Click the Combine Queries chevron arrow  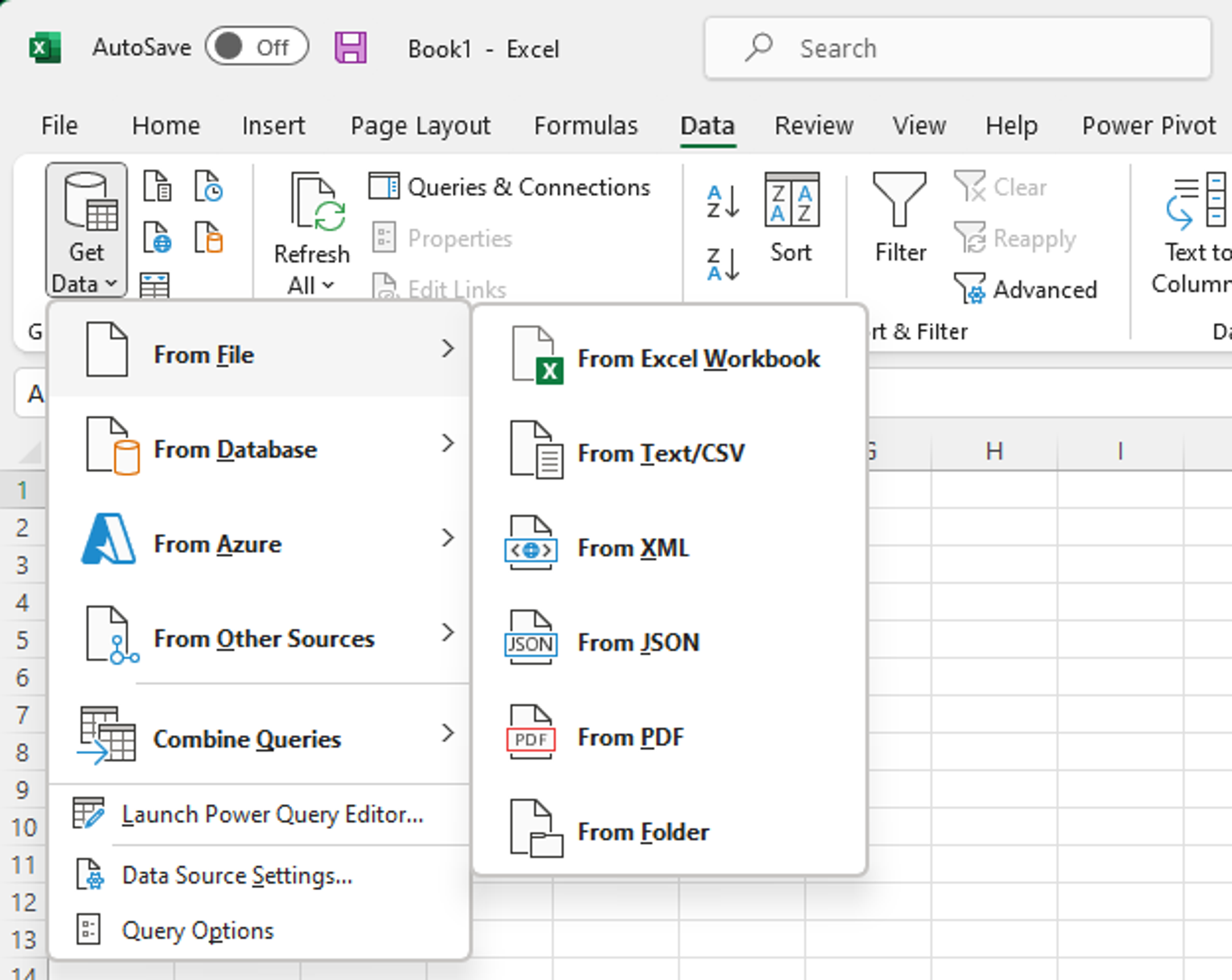point(448,733)
